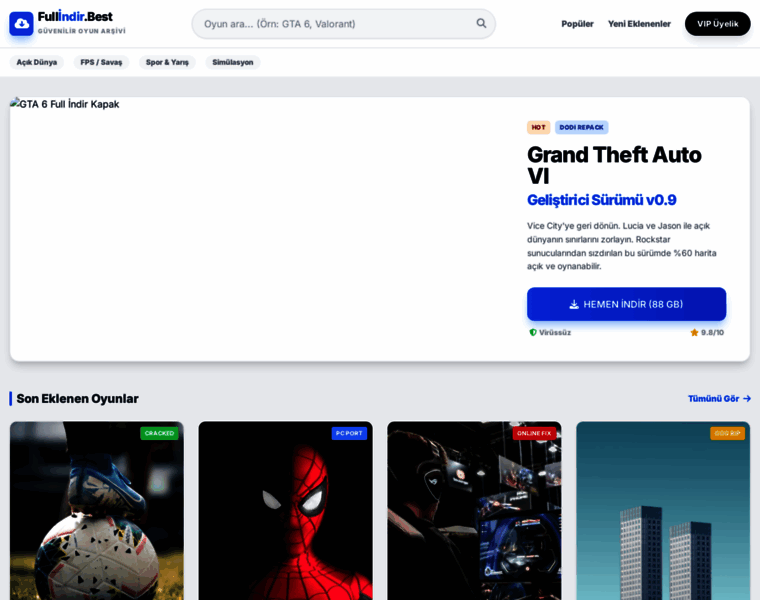Click the DODI REPACK badge
This screenshot has width=760, height=600.
[x=582, y=127]
